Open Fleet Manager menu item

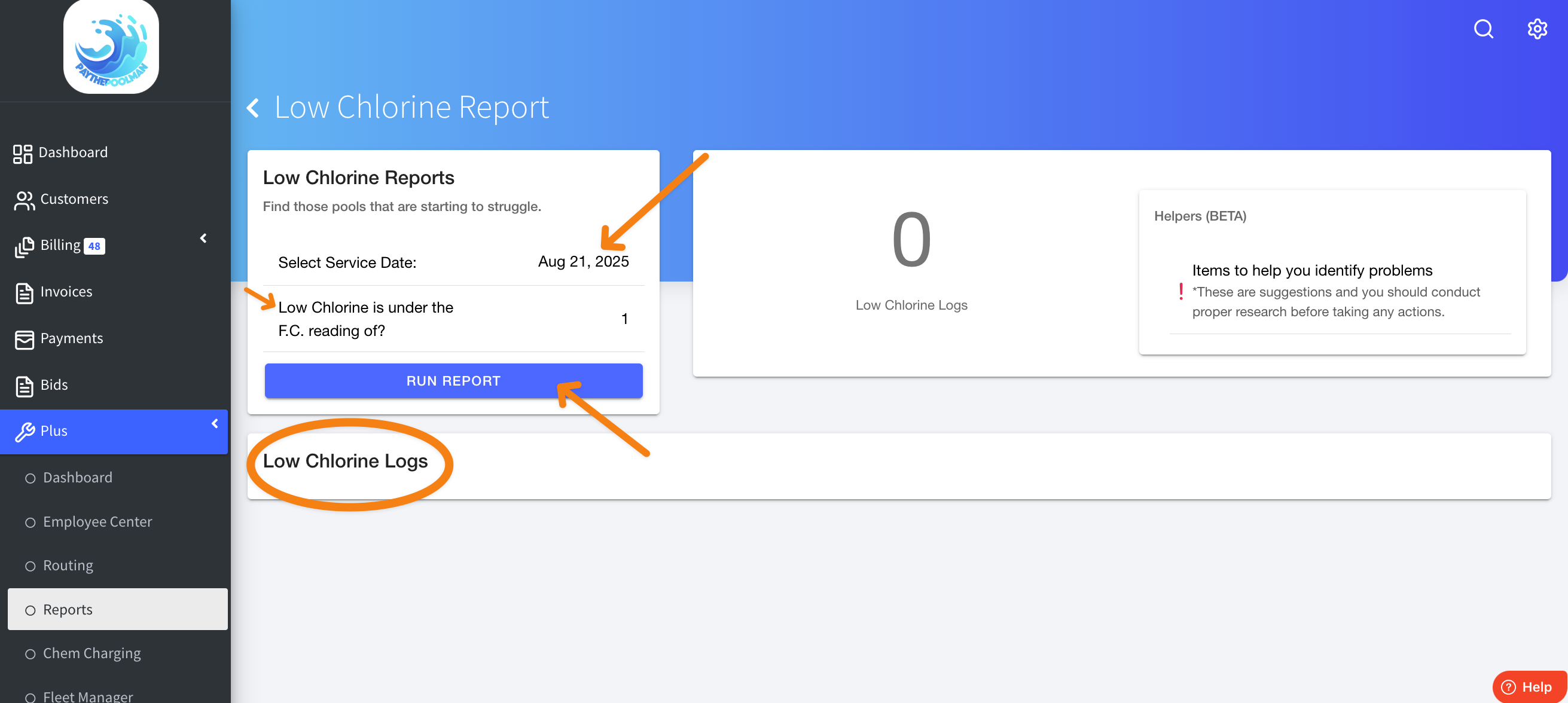click(x=88, y=696)
